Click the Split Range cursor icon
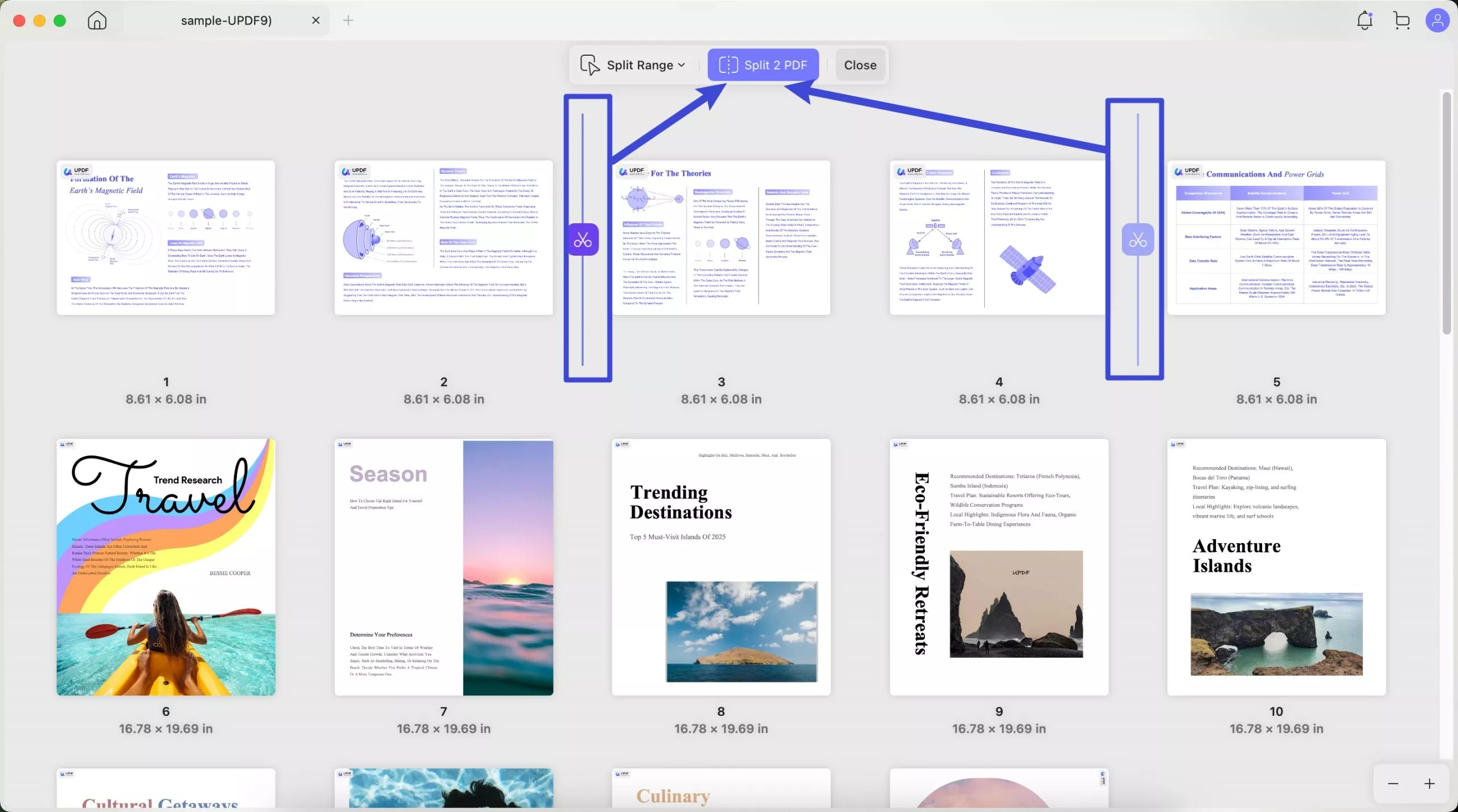Screen dimensions: 1458x812 [x=589, y=65]
